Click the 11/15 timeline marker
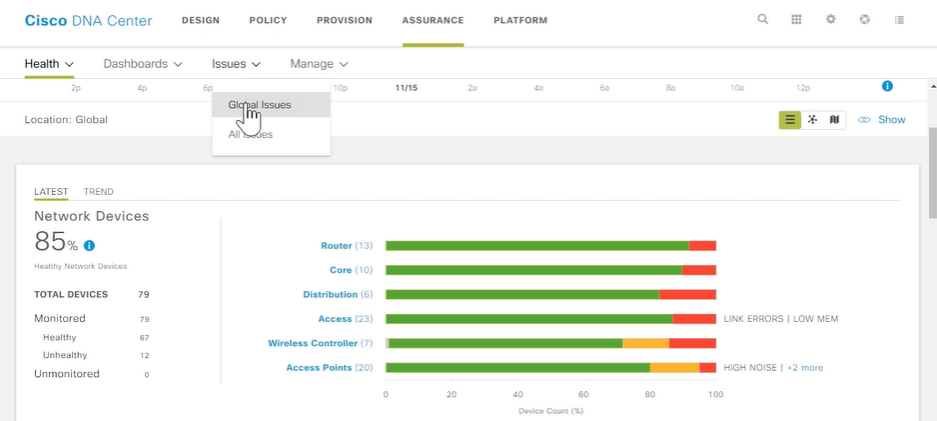Viewport: 937px width, 421px height. click(x=406, y=88)
